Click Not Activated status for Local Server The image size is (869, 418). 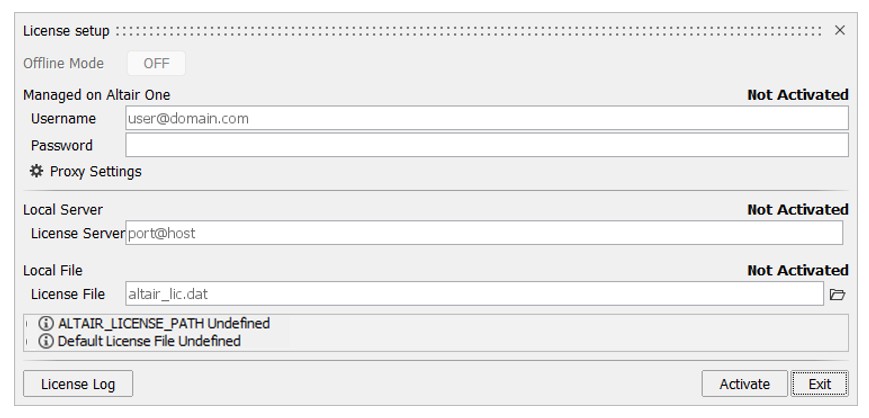[797, 210]
